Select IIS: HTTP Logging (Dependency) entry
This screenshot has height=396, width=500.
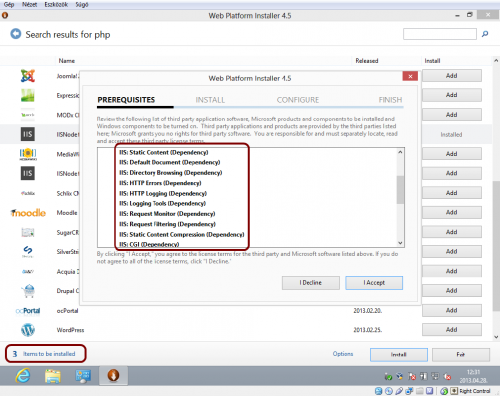(x=163, y=193)
